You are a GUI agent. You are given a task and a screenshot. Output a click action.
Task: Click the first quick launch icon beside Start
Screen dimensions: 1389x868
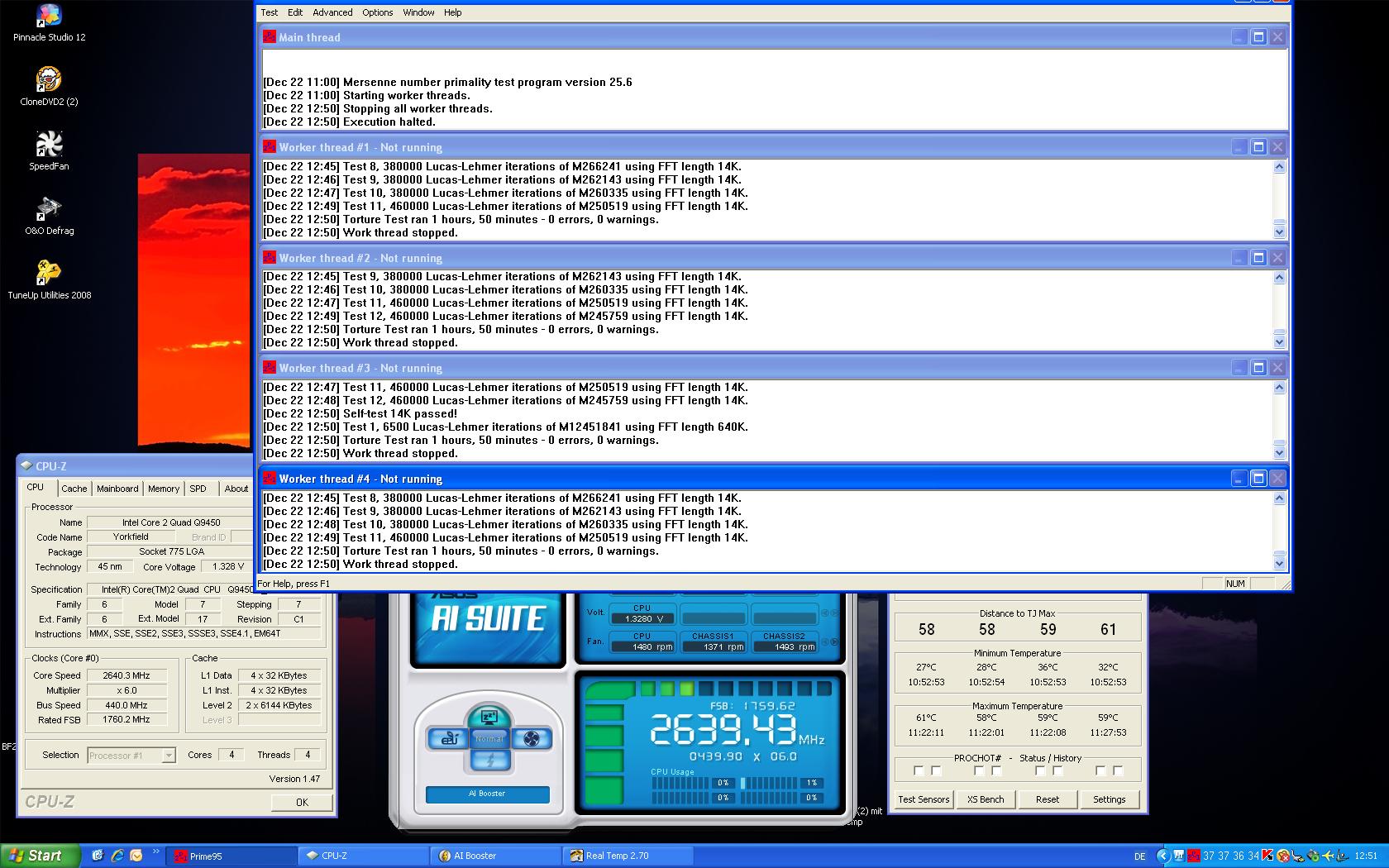pos(97,856)
